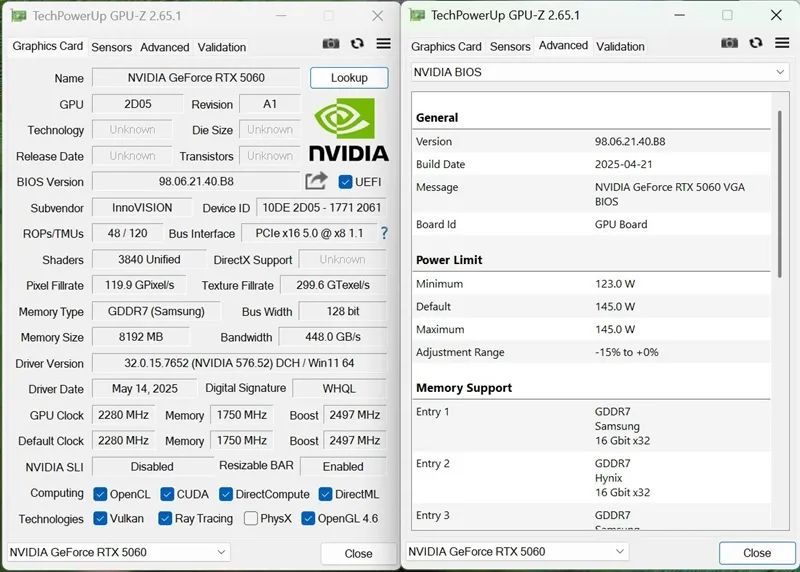800x572 pixels.
Task: Click the Driver Version field
Action: click(x=239, y=363)
